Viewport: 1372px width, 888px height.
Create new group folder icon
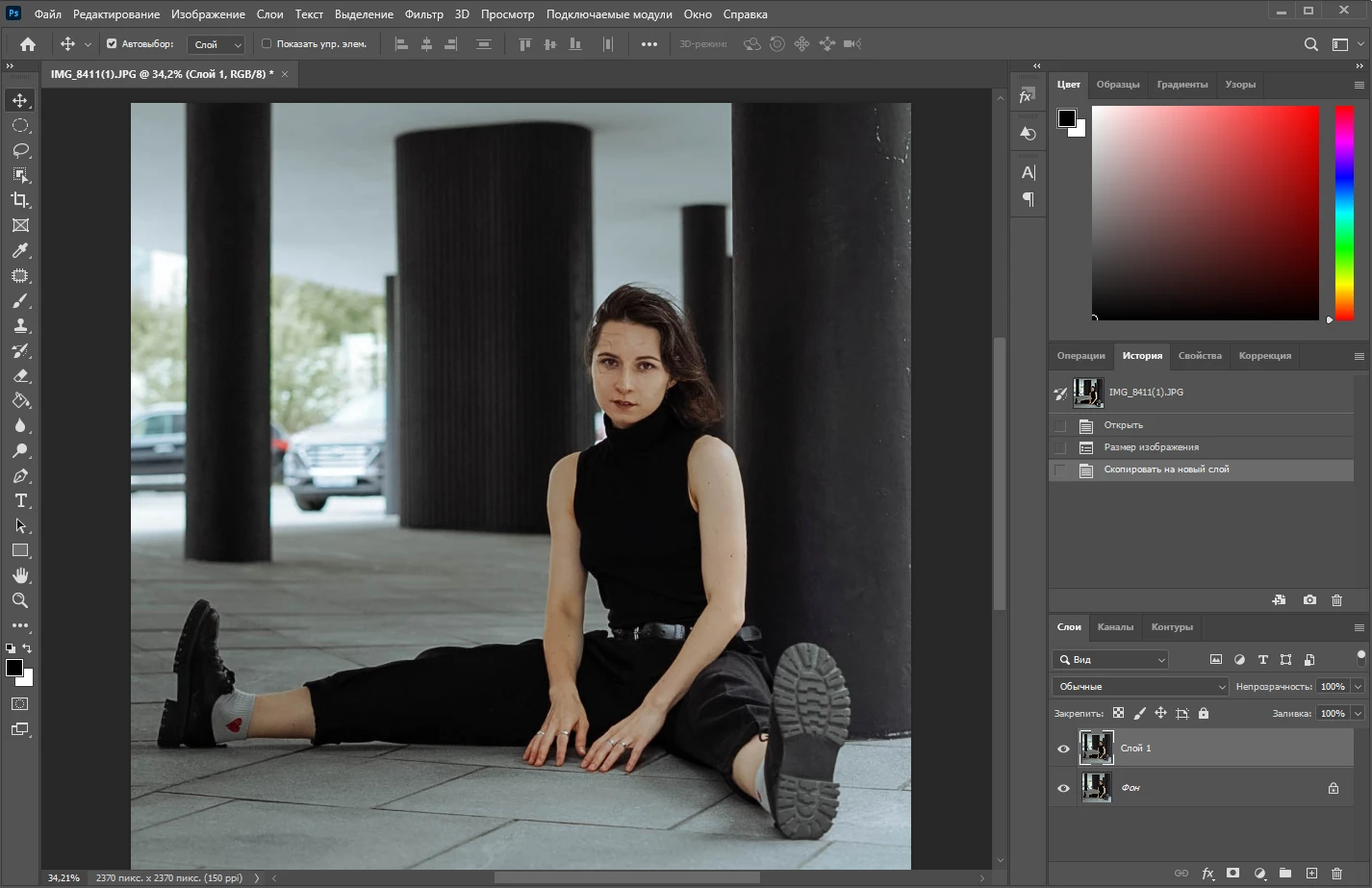click(1284, 873)
